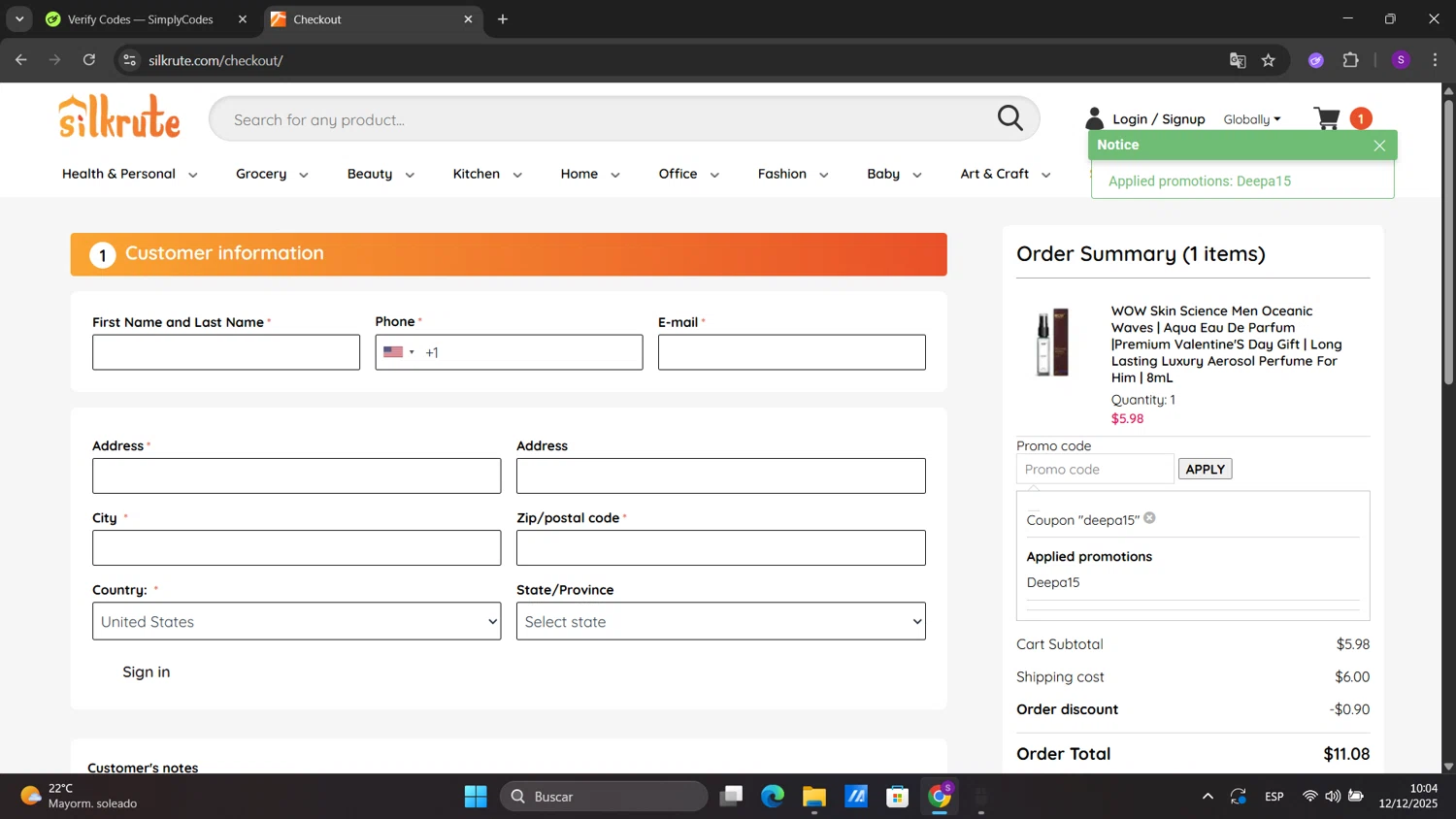This screenshot has width=1456, height=819.
Task: Click the Windows taskbar Buscar search box
Action: [x=604, y=797]
